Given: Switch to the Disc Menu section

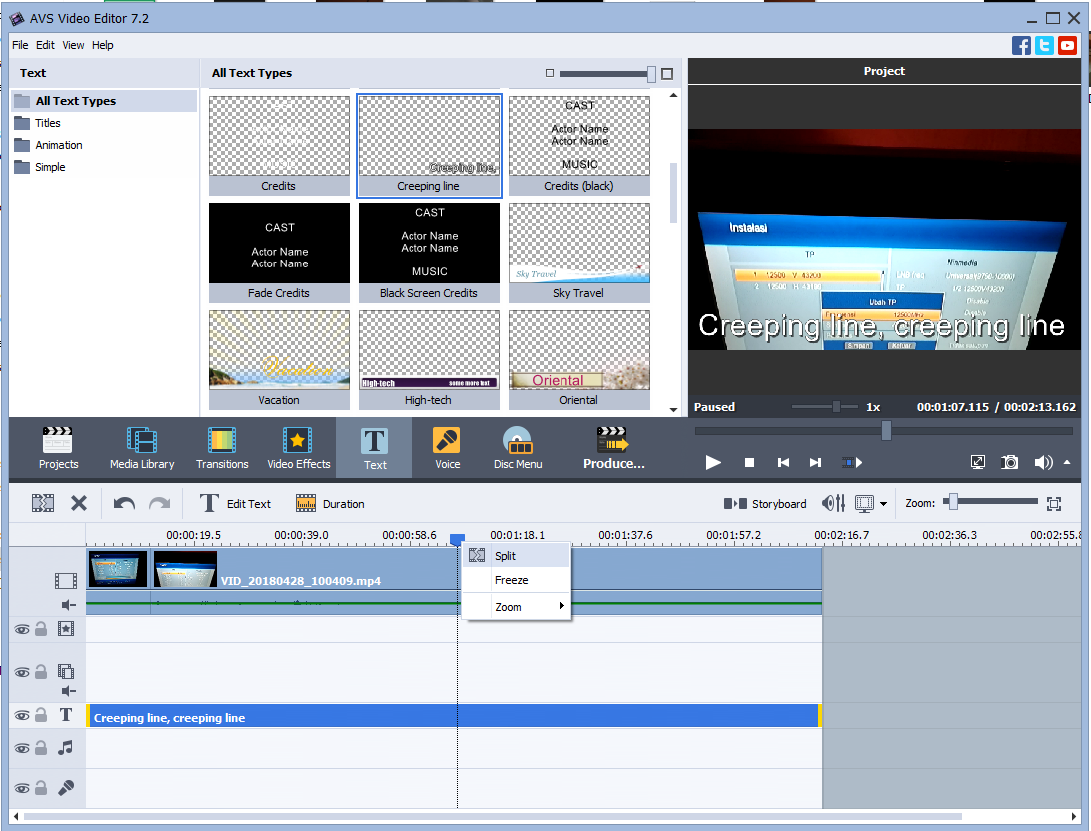Looking at the screenshot, I should tap(517, 447).
